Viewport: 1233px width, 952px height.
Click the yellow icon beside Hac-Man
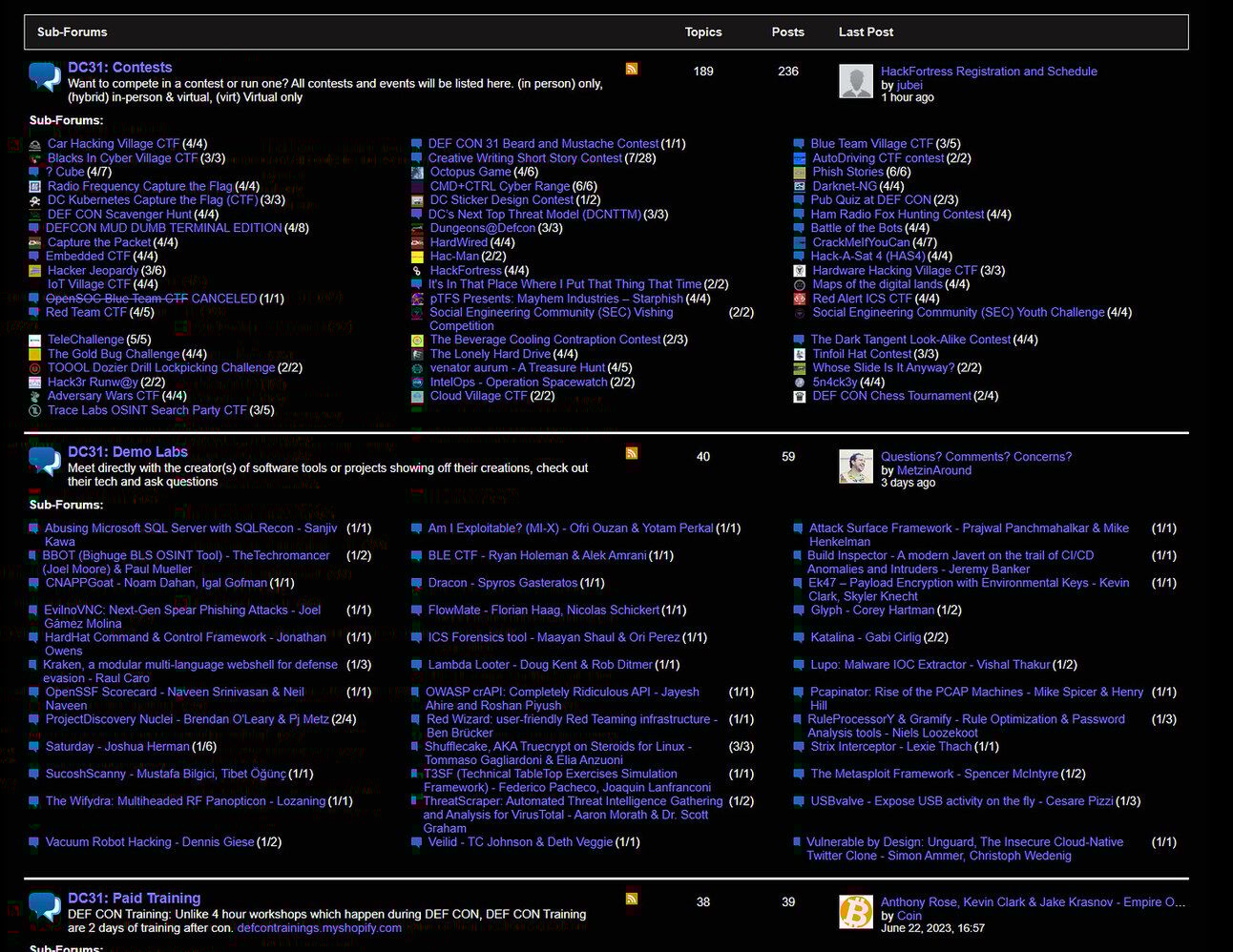point(417,257)
